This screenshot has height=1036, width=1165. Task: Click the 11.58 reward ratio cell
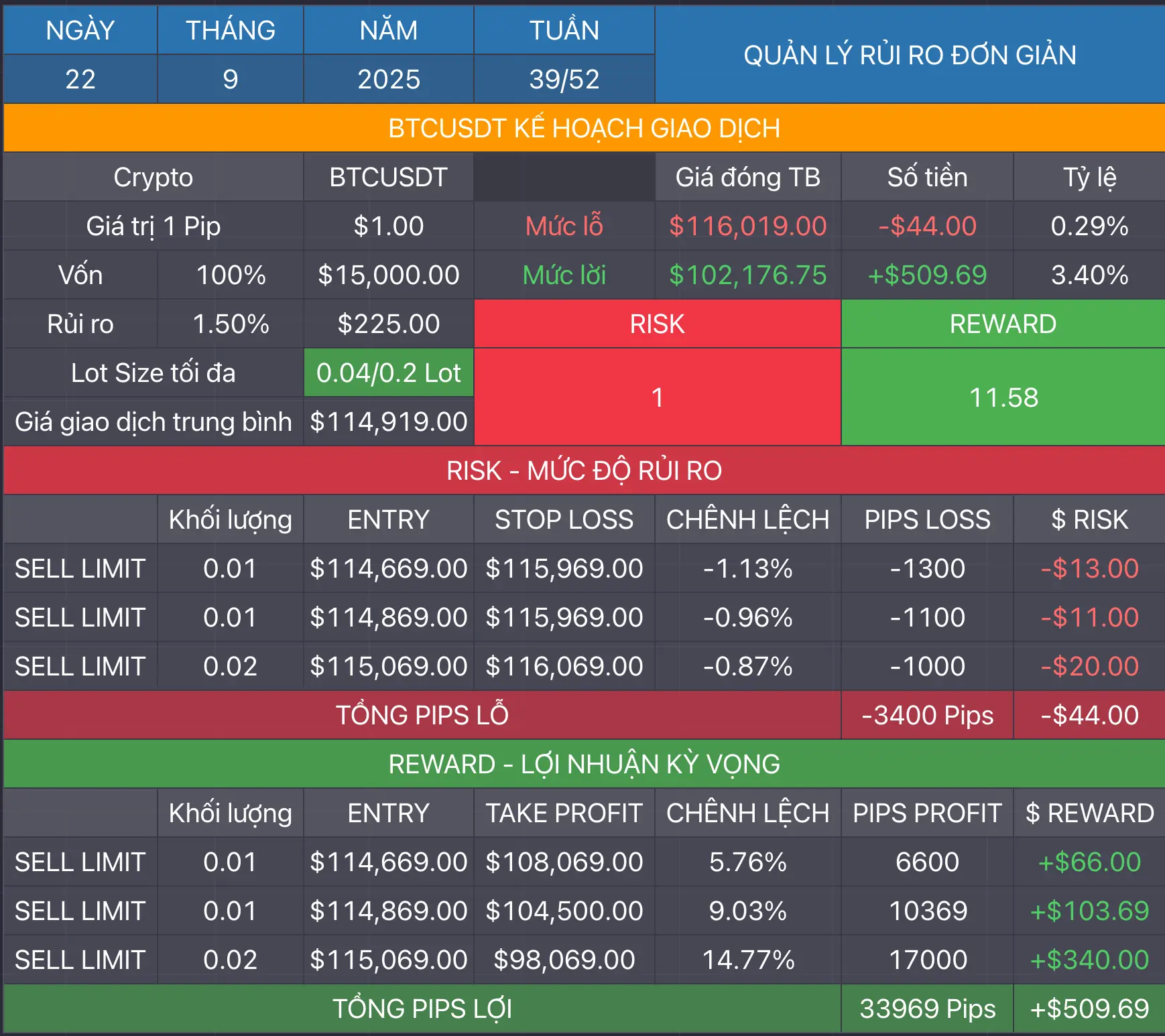[x=1003, y=397]
